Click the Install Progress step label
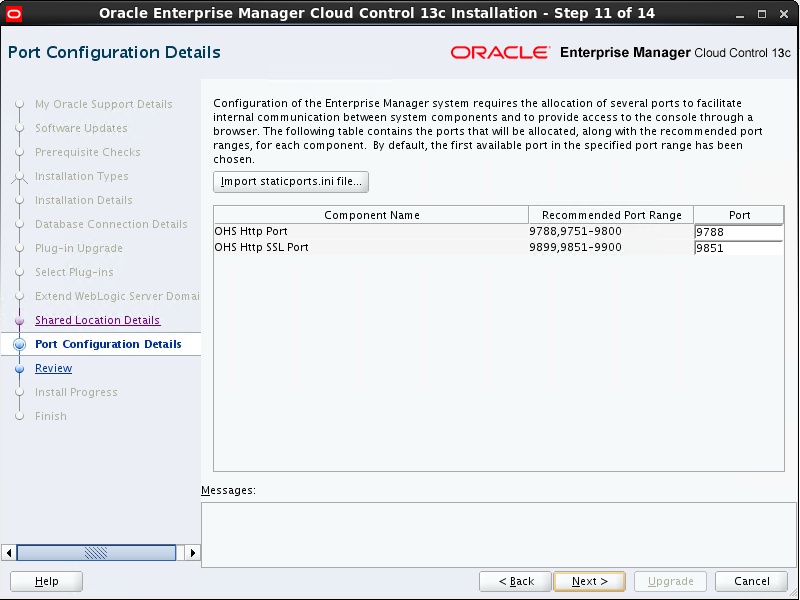This screenshot has width=800, height=600. tap(76, 392)
